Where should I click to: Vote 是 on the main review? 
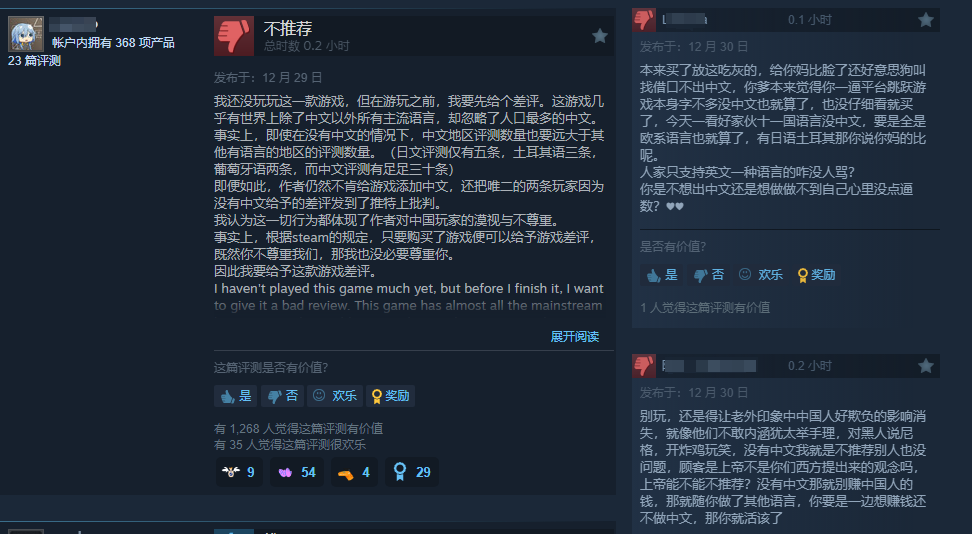[236, 396]
